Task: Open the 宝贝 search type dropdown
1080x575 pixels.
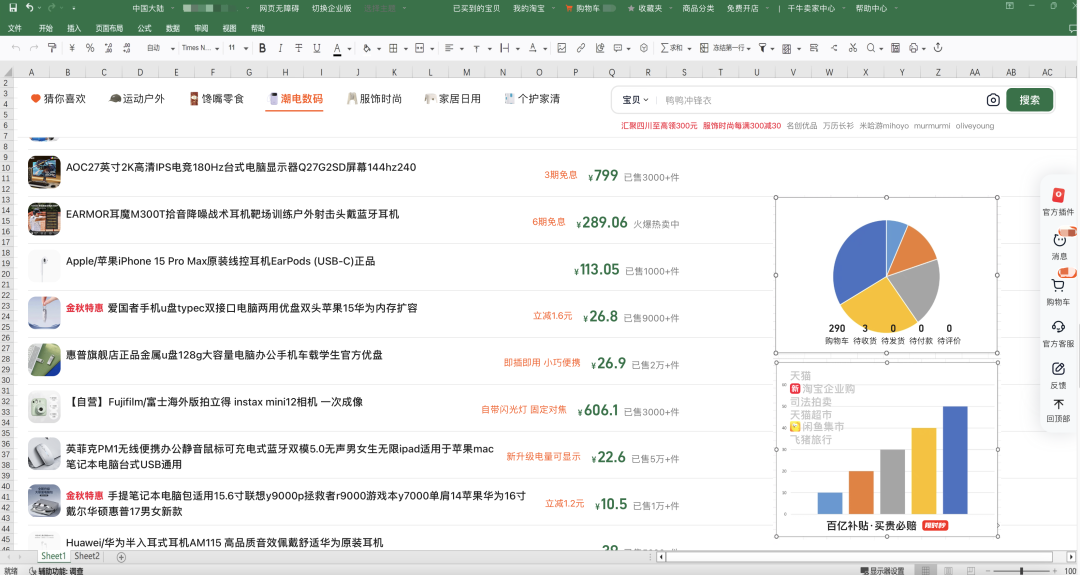Action: tap(635, 100)
